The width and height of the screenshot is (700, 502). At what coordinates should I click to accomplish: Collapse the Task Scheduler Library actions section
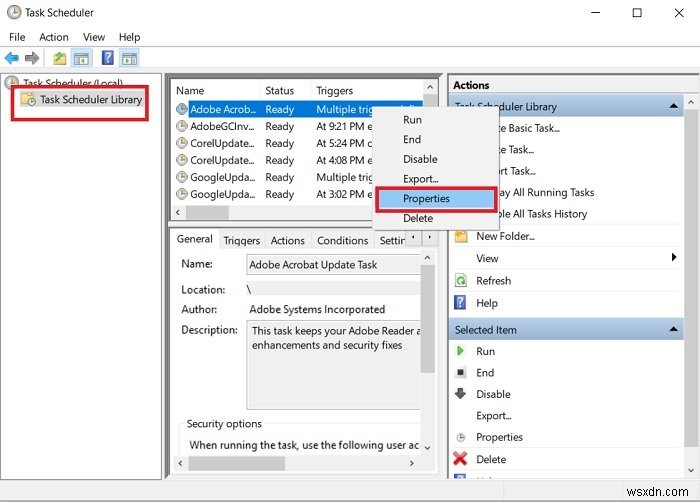[673, 106]
